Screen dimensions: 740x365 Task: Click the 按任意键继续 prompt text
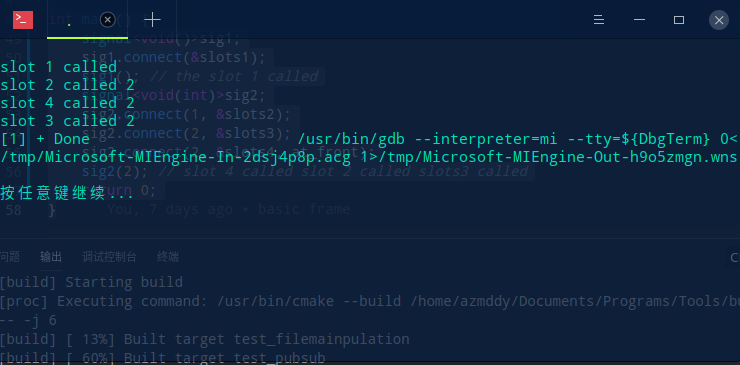(67, 193)
